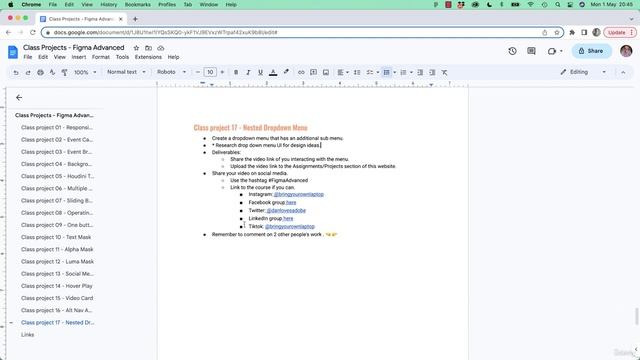Select Links in the outline
Viewport: 640px width, 360px height.
27,335
